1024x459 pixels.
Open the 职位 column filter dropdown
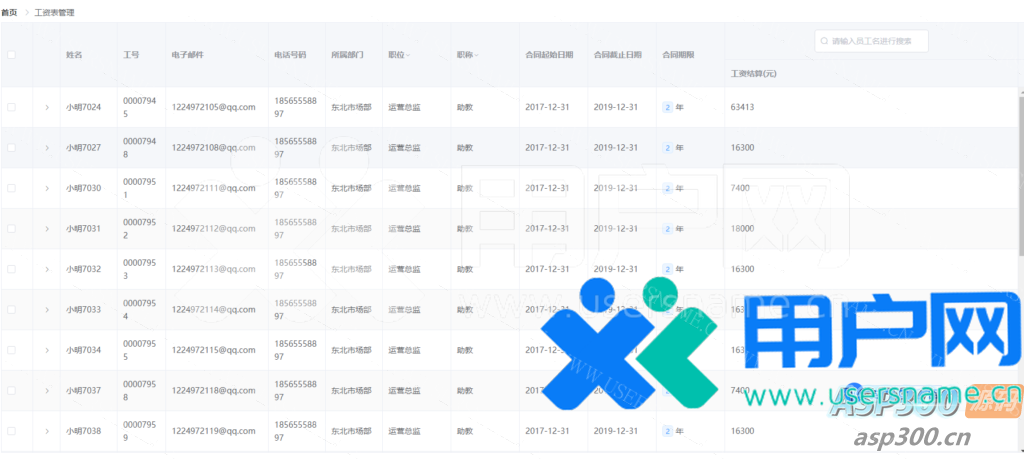tap(408, 55)
